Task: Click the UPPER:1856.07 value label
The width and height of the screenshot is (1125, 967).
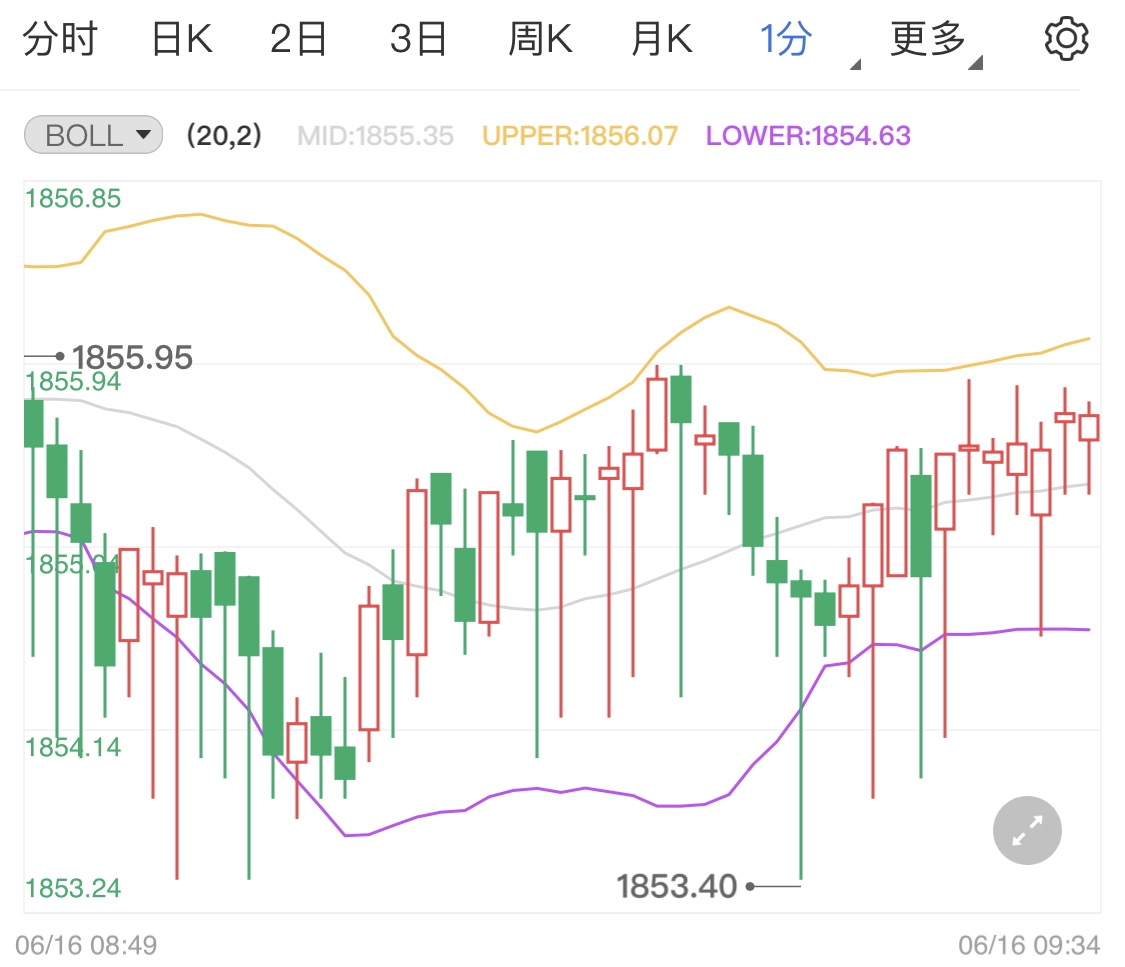Action: pos(580,136)
